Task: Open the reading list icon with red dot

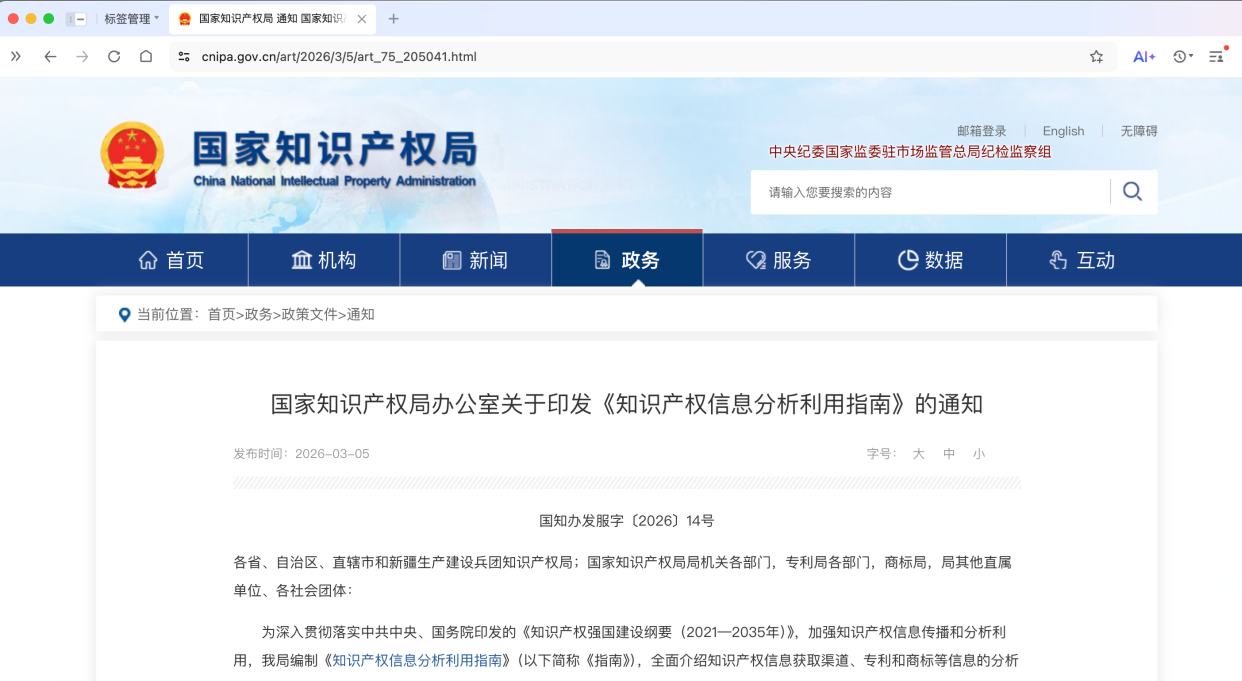Action: [x=1216, y=57]
